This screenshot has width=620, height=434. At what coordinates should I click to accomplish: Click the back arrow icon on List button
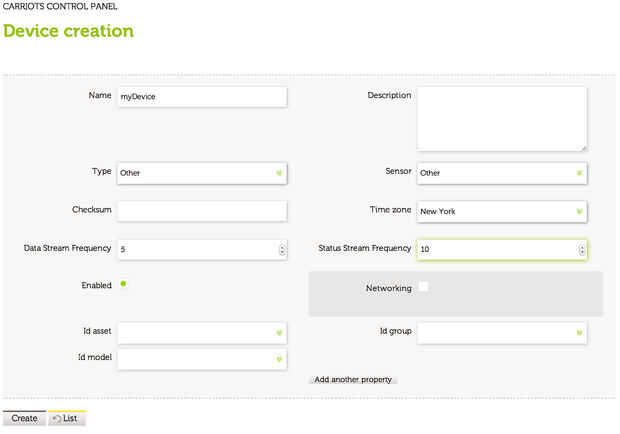coord(56,418)
